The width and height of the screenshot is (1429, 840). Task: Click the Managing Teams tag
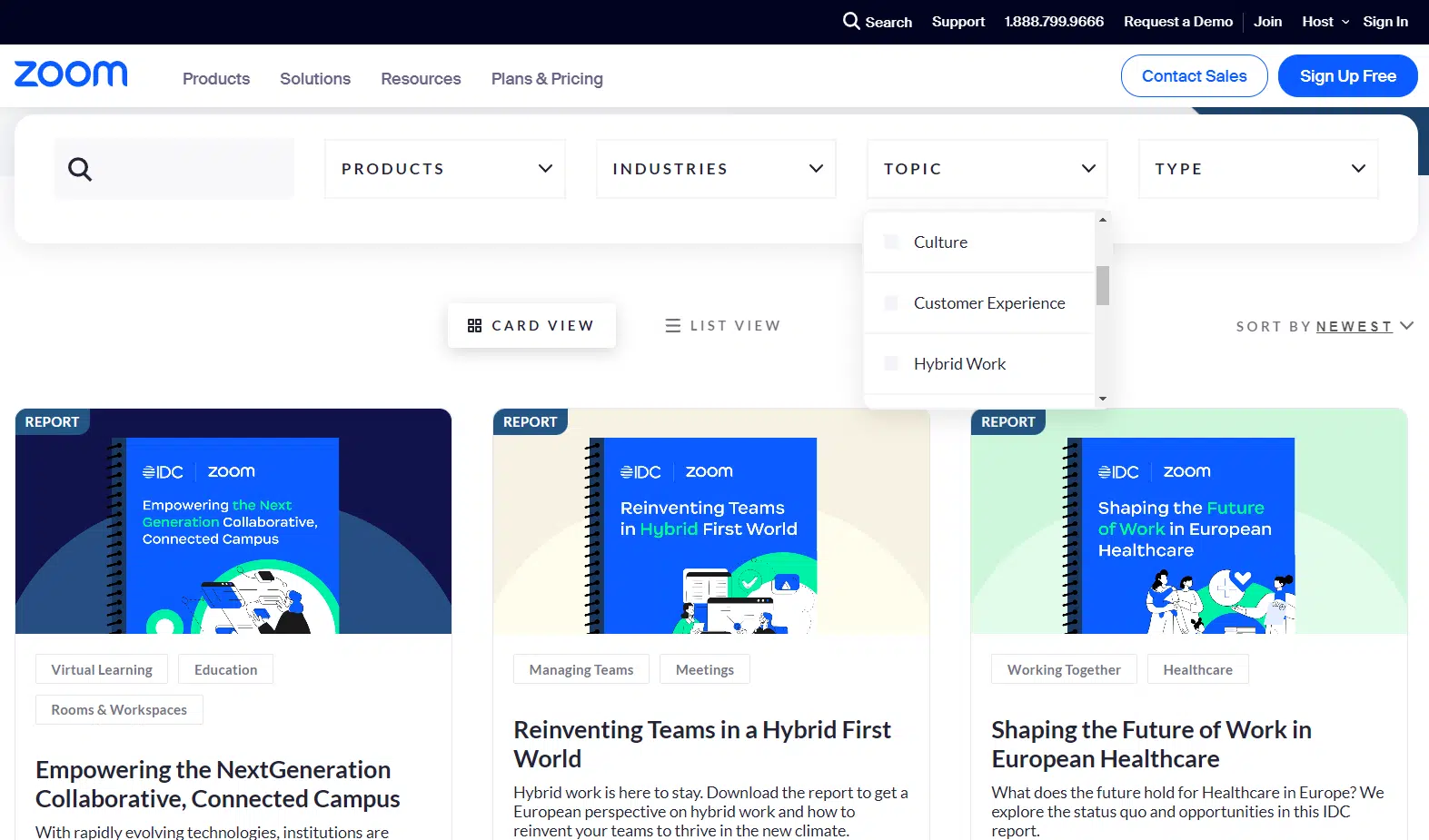581,669
